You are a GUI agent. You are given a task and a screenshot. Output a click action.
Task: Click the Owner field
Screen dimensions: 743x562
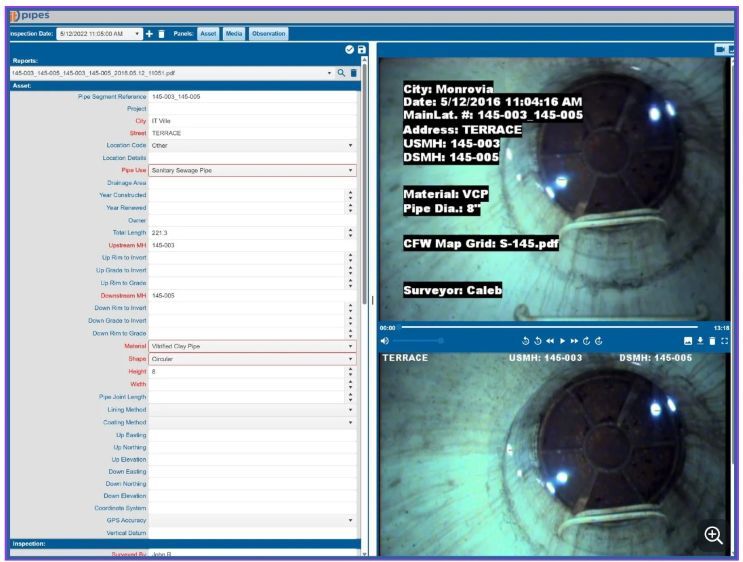(x=253, y=220)
